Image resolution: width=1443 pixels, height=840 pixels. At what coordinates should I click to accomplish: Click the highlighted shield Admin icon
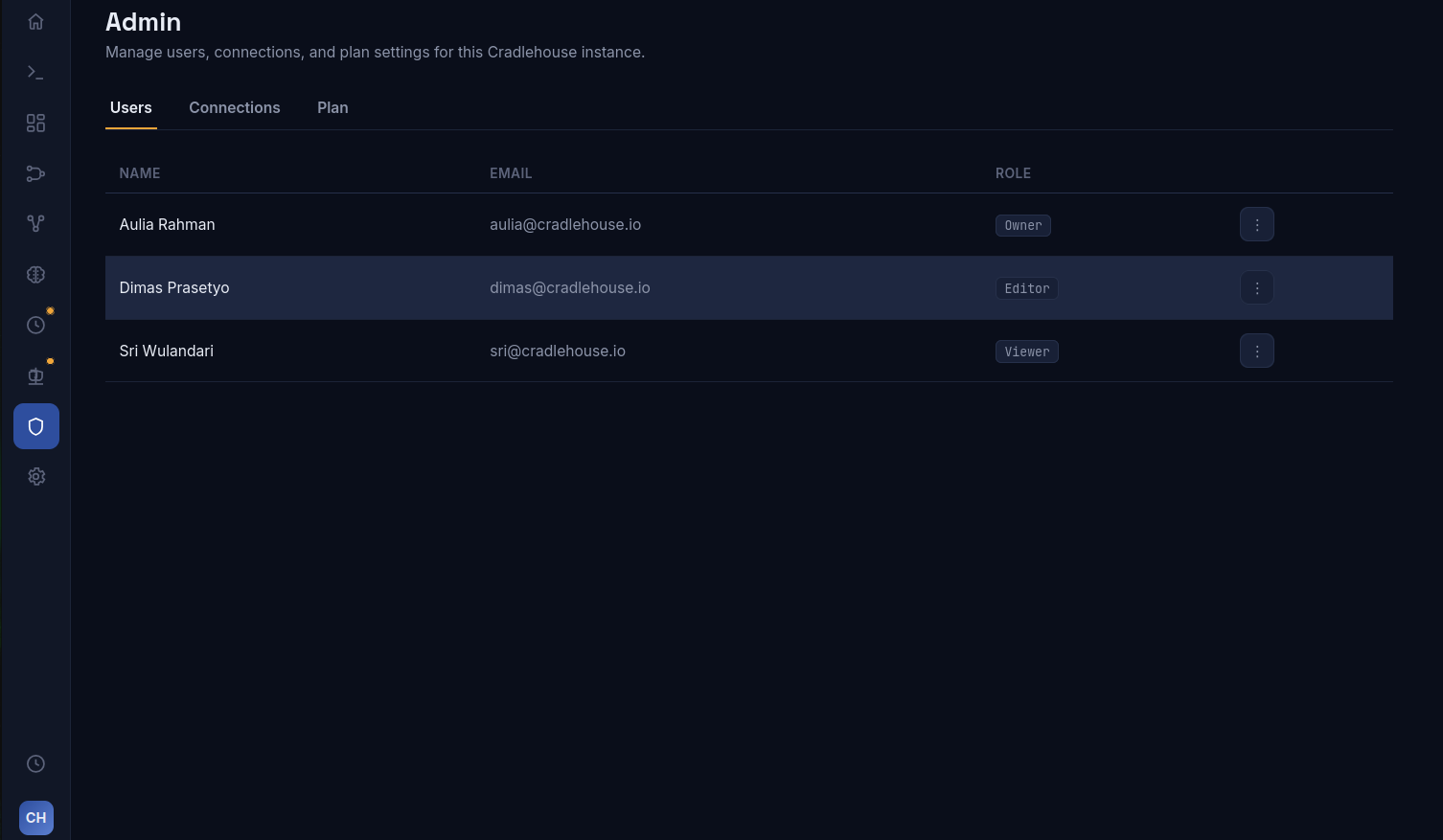click(36, 426)
